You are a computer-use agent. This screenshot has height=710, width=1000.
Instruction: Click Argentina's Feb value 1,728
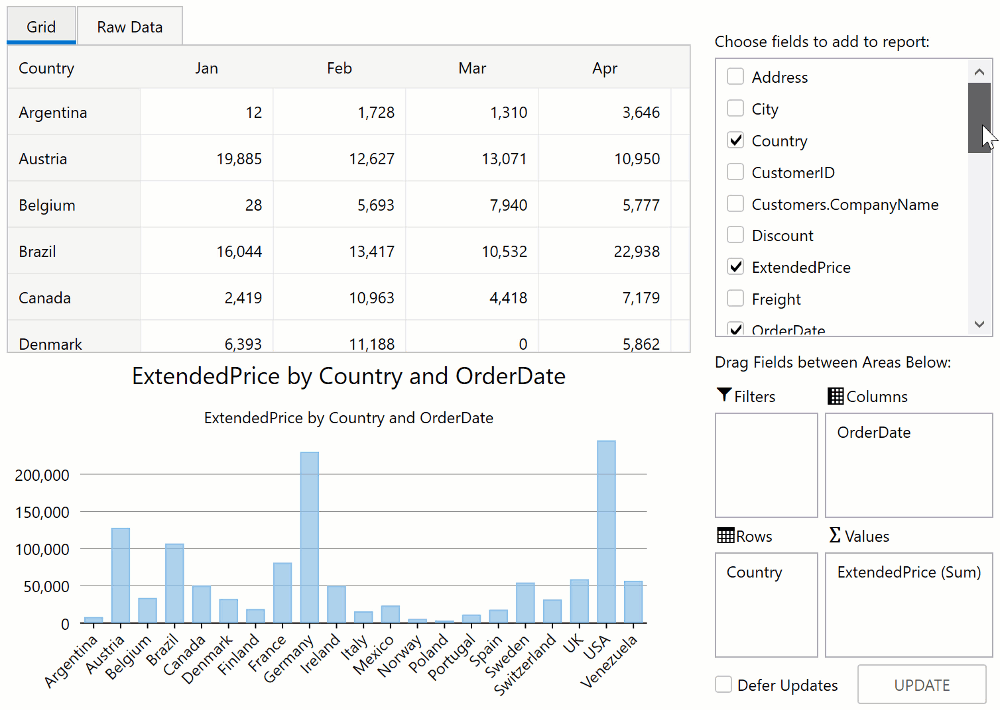339,112
